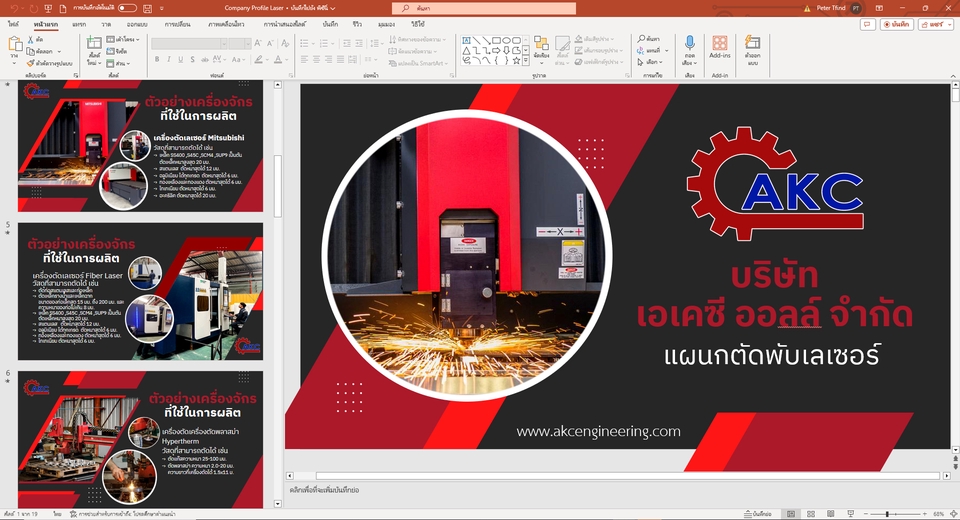
Task: Open the font size combo box
Action: [x=240, y=43]
